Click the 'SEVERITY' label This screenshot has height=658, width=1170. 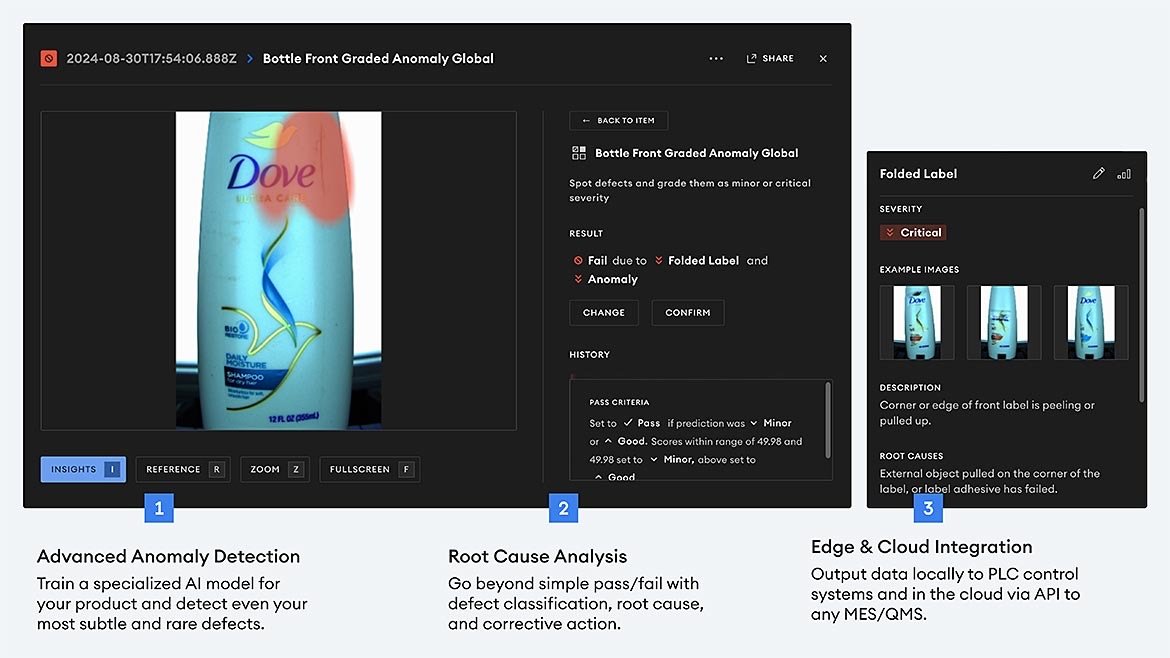[x=901, y=209]
